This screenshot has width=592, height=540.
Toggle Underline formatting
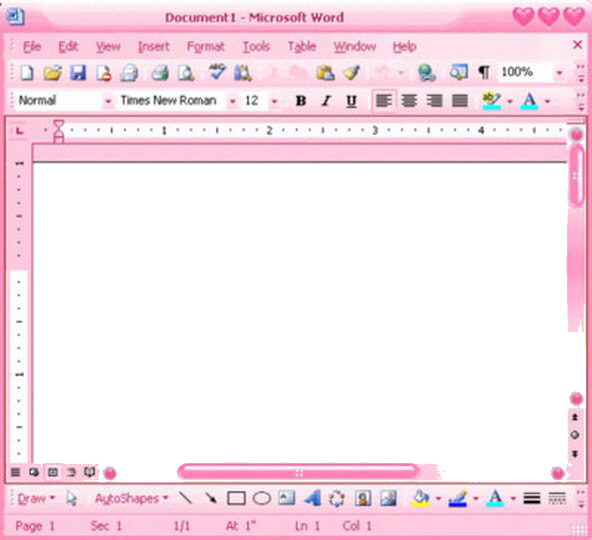click(x=352, y=101)
